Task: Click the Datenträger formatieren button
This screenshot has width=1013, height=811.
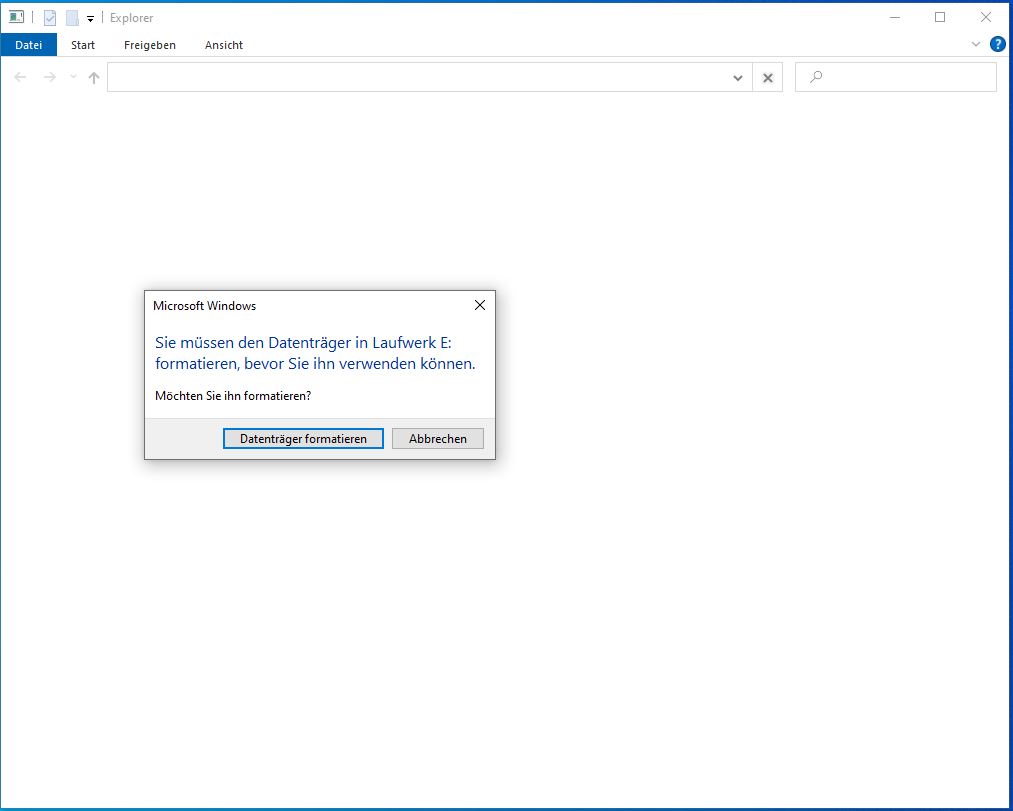Action: 303,439
